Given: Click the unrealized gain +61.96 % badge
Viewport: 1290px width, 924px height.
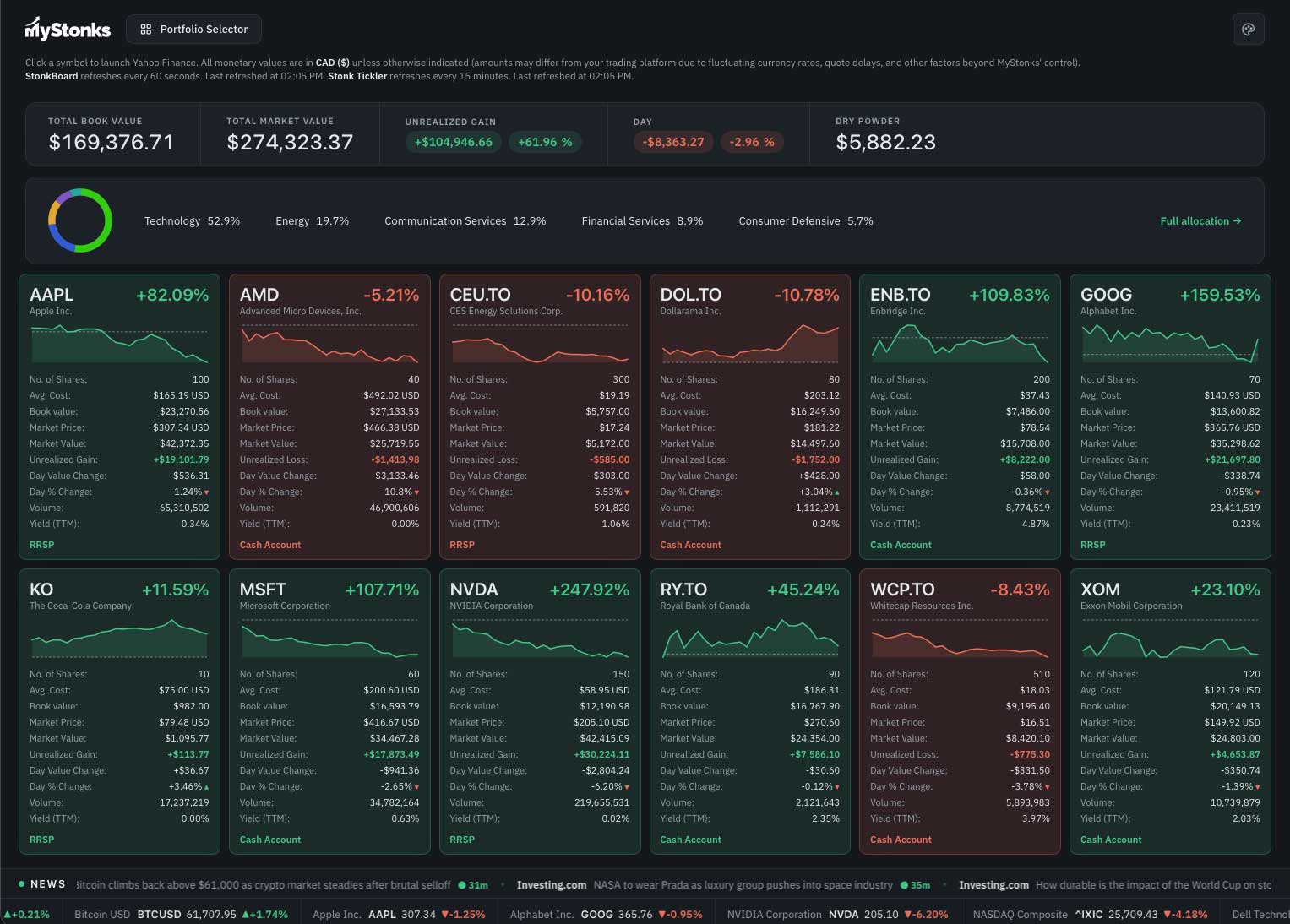Looking at the screenshot, I should pos(545,142).
